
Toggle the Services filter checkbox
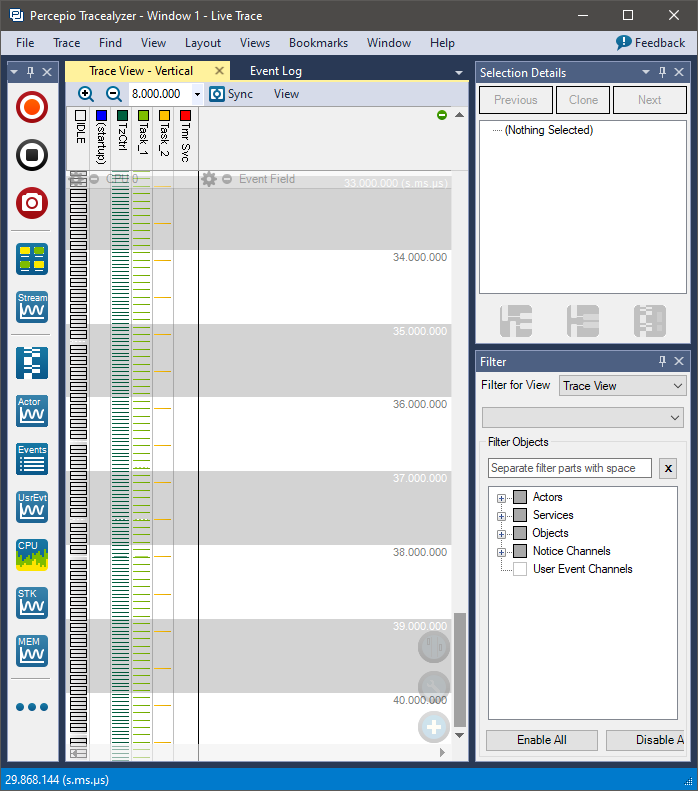coord(520,515)
